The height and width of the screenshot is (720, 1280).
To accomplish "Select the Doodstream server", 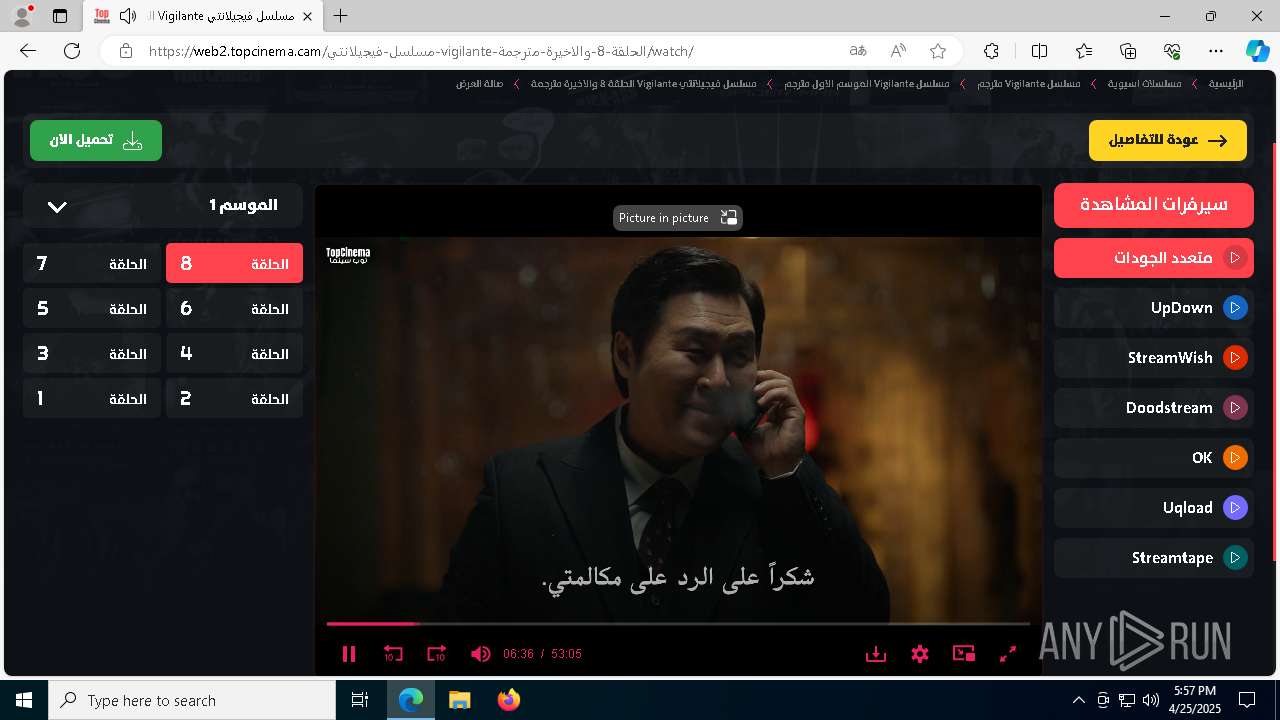I will point(1154,408).
